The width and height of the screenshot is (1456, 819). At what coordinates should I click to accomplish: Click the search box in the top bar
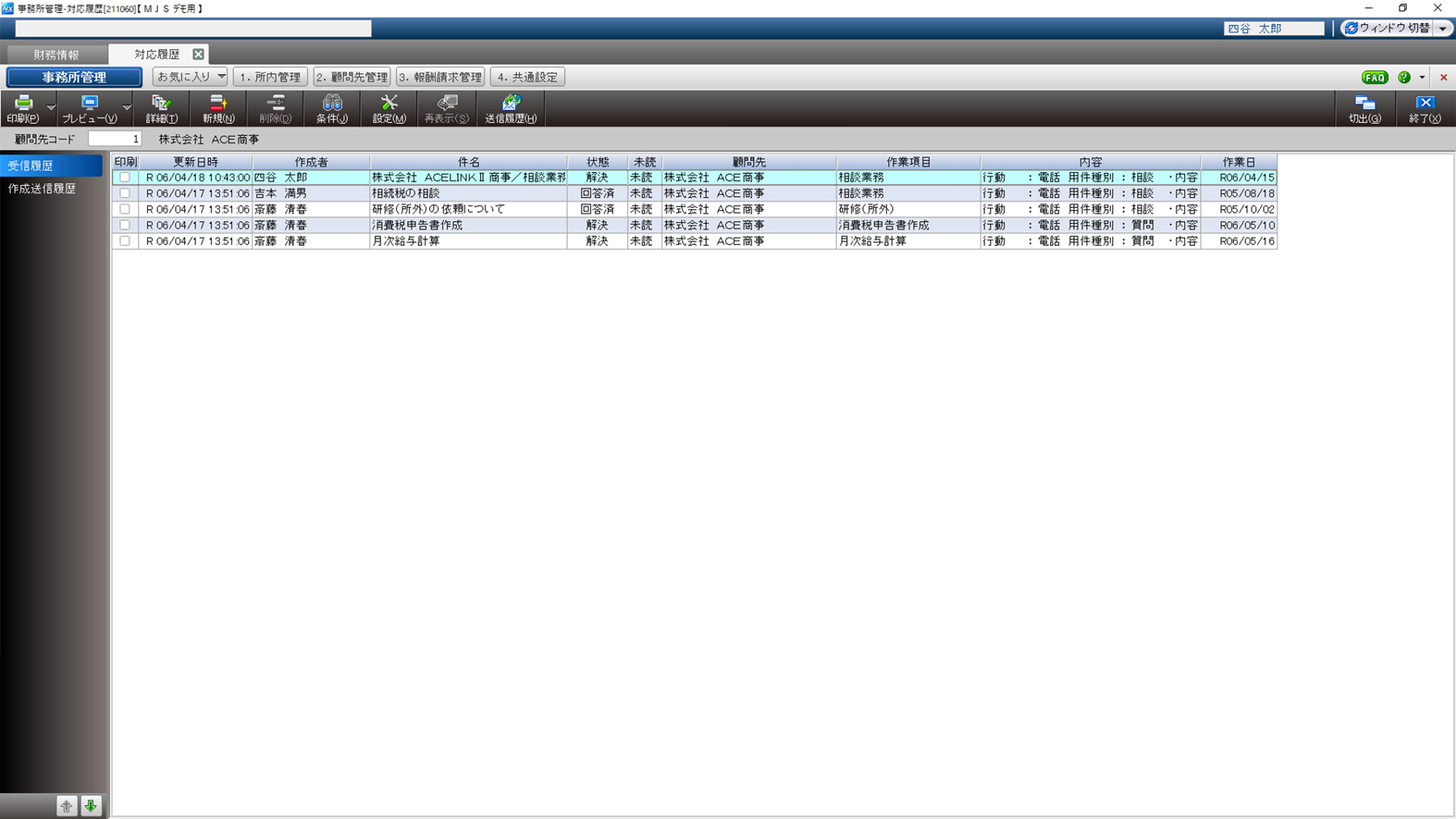(193, 28)
